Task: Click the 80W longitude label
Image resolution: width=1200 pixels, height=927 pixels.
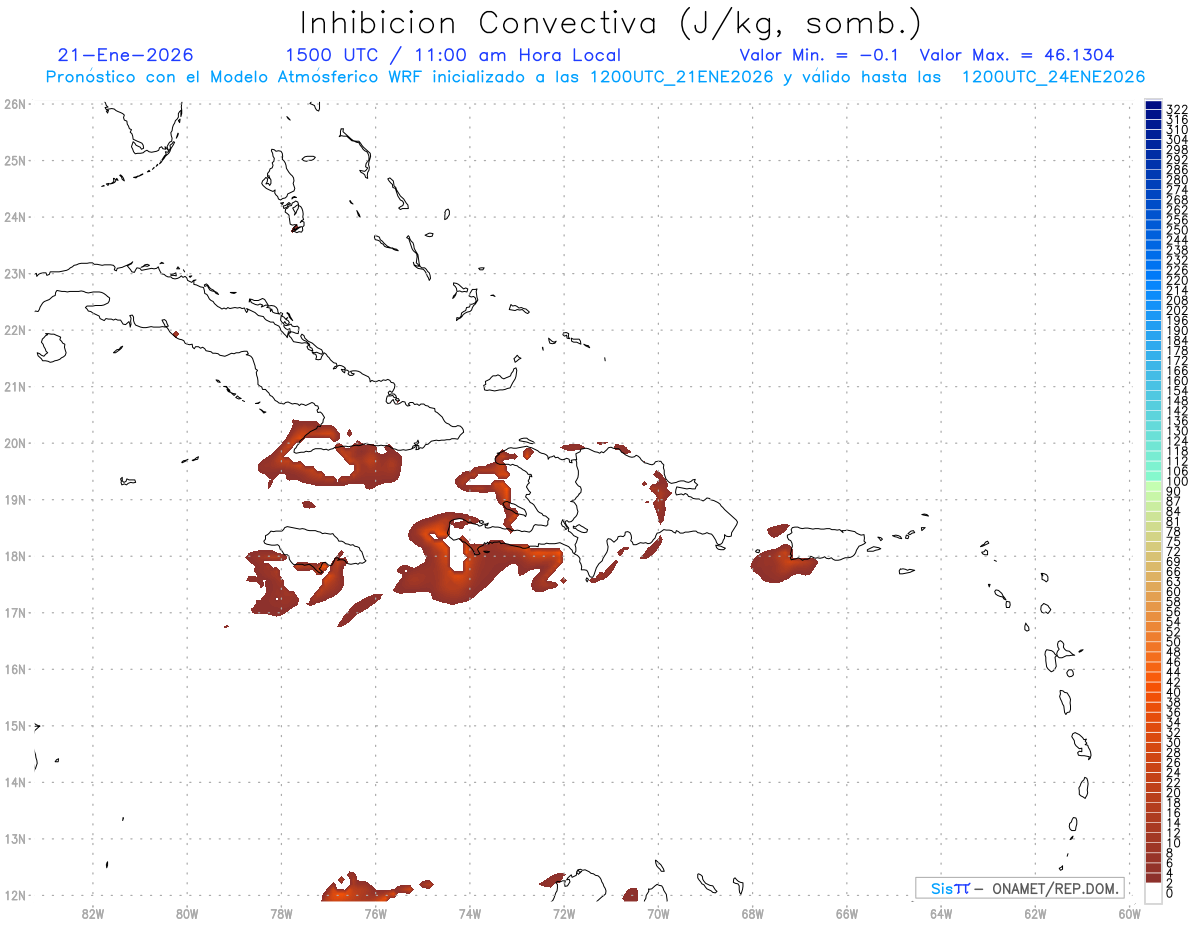Action: (187, 912)
